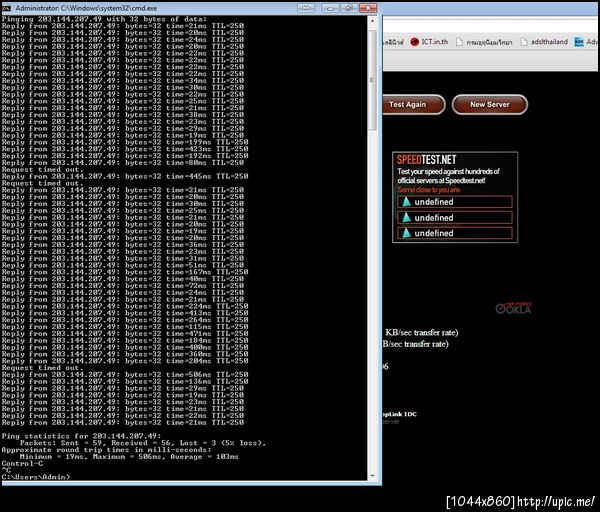Click the 'Packets: Sent = 59' line
The image size is (600, 512).
click(x=143, y=443)
